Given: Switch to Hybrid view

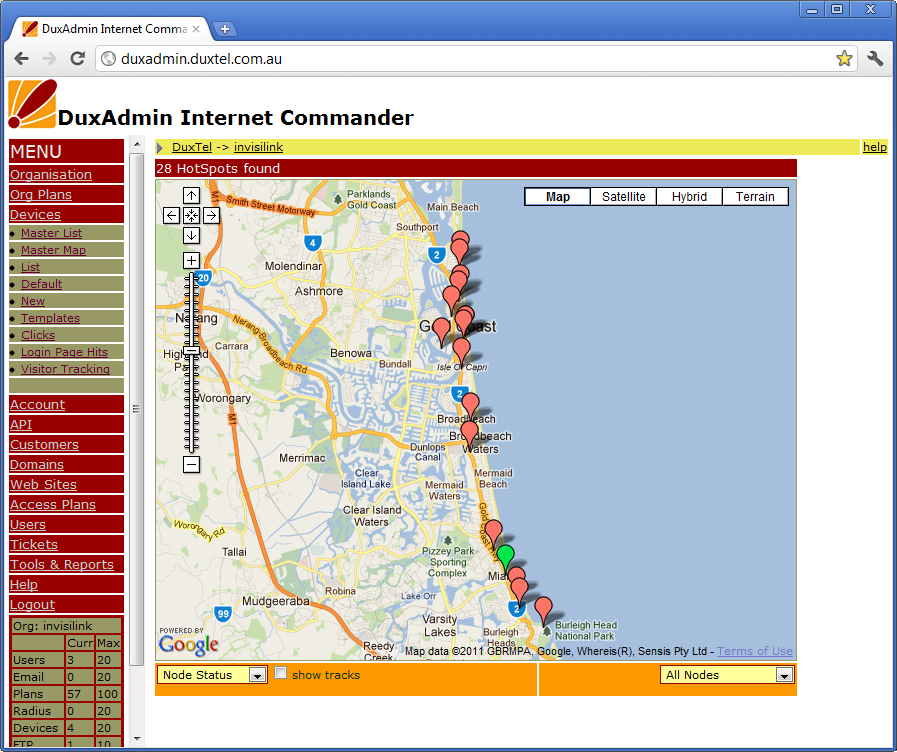Looking at the screenshot, I should pos(689,197).
